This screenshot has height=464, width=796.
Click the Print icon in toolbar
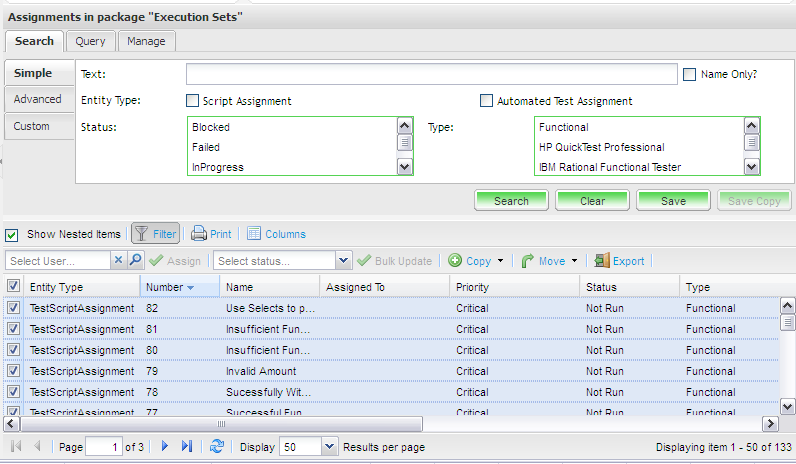(x=199, y=234)
